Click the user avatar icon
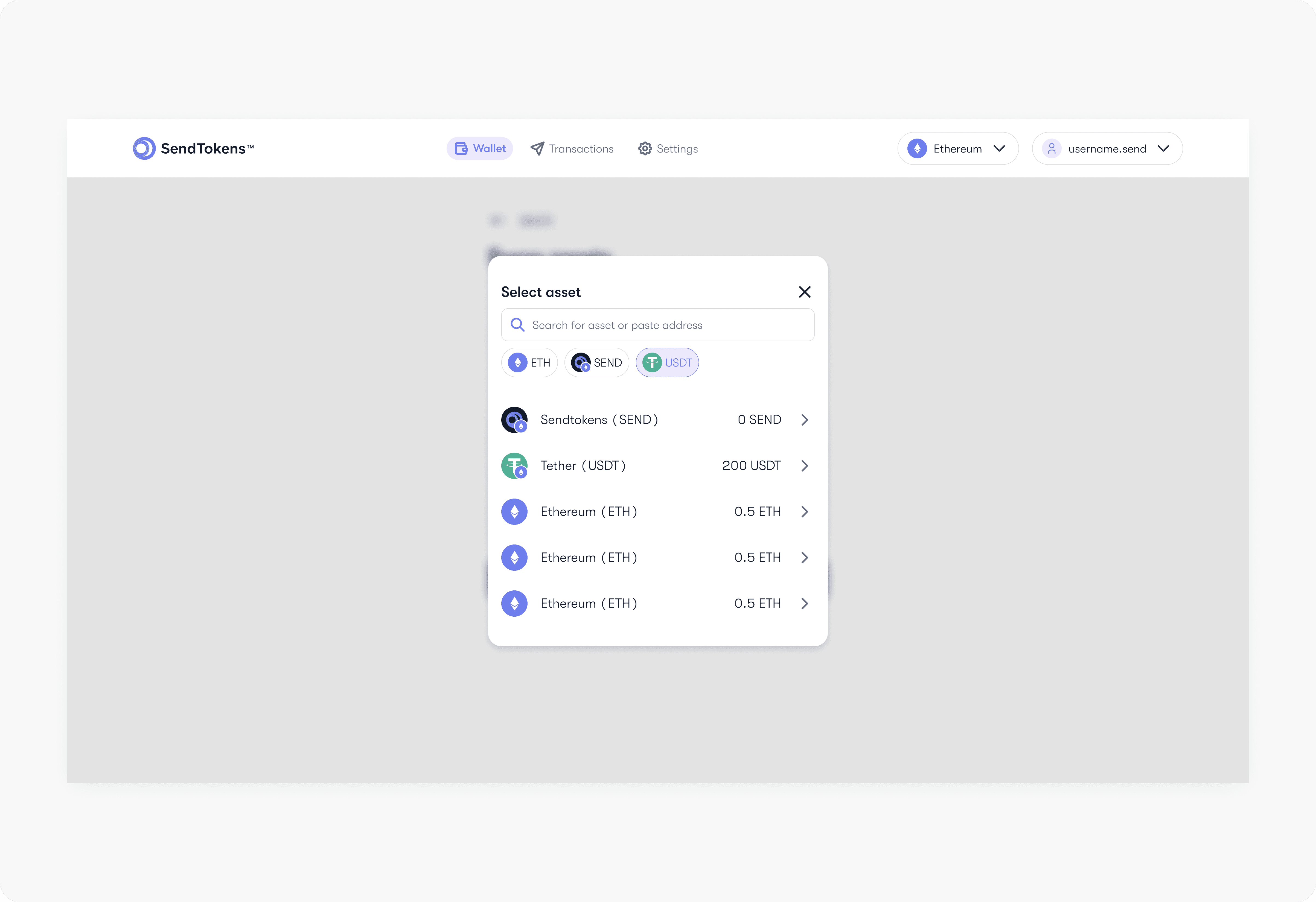 pyautogui.click(x=1051, y=148)
